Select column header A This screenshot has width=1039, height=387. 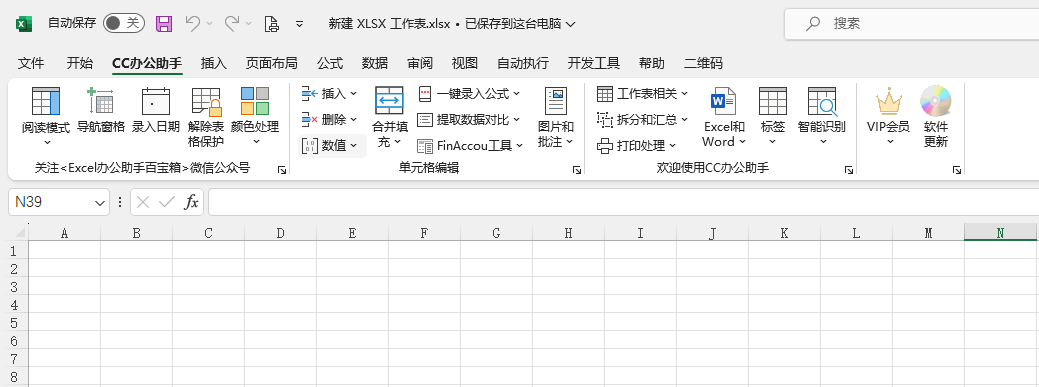coord(64,233)
